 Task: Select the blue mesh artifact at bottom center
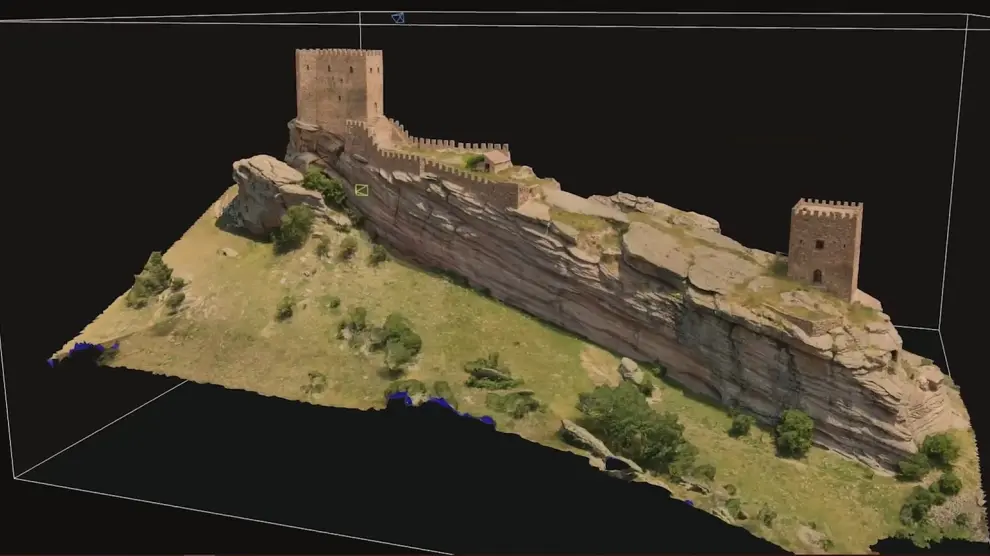(440, 404)
